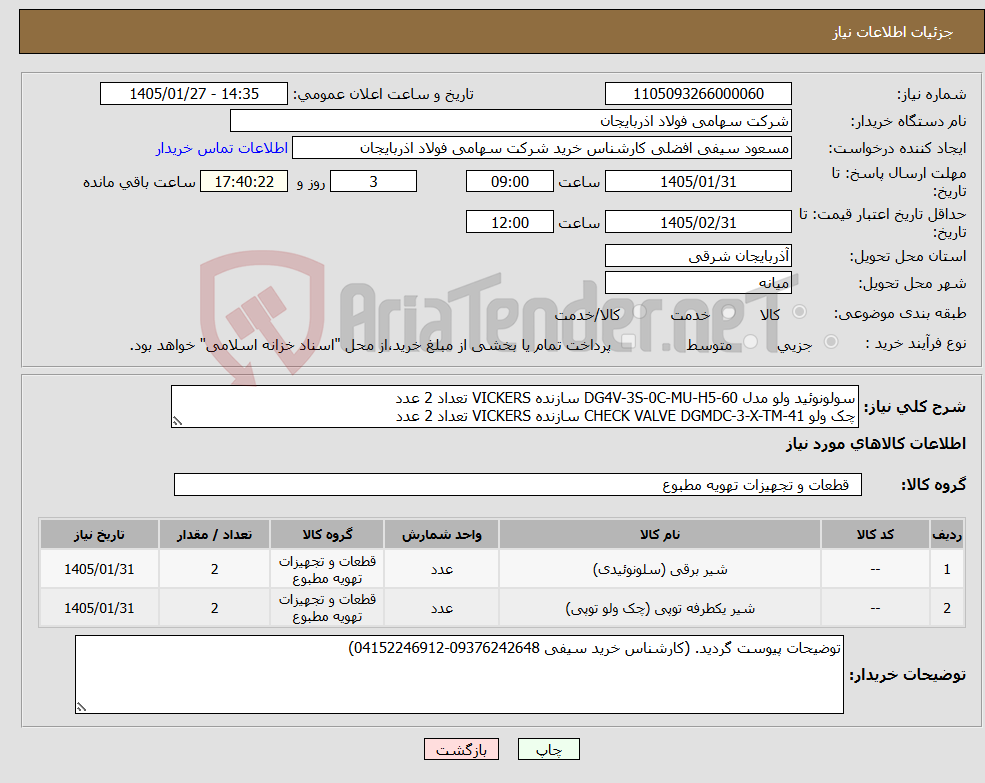Image resolution: width=985 pixels, height=783 pixels.
Task: Click the announcement date field 1405/01/27 - 14:35
Action: point(193,94)
